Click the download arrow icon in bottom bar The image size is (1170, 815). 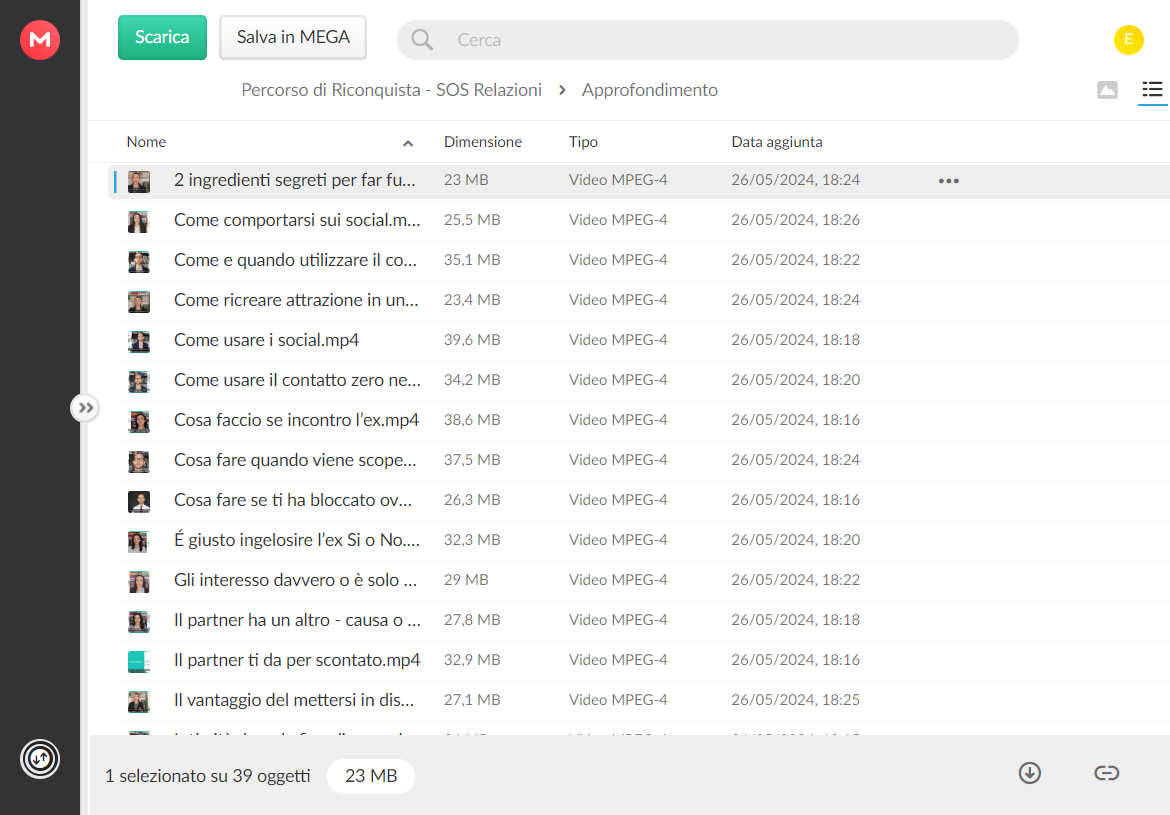point(1030,773)
